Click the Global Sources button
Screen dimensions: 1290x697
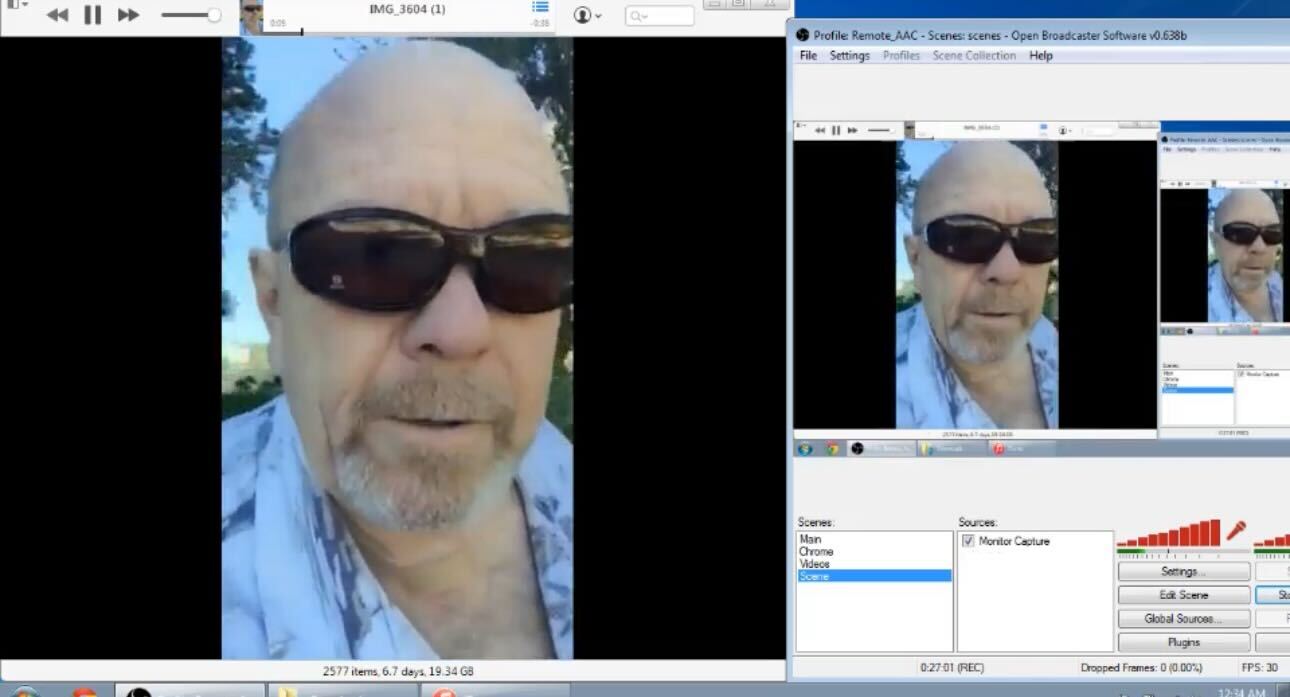pos(1183,619)
